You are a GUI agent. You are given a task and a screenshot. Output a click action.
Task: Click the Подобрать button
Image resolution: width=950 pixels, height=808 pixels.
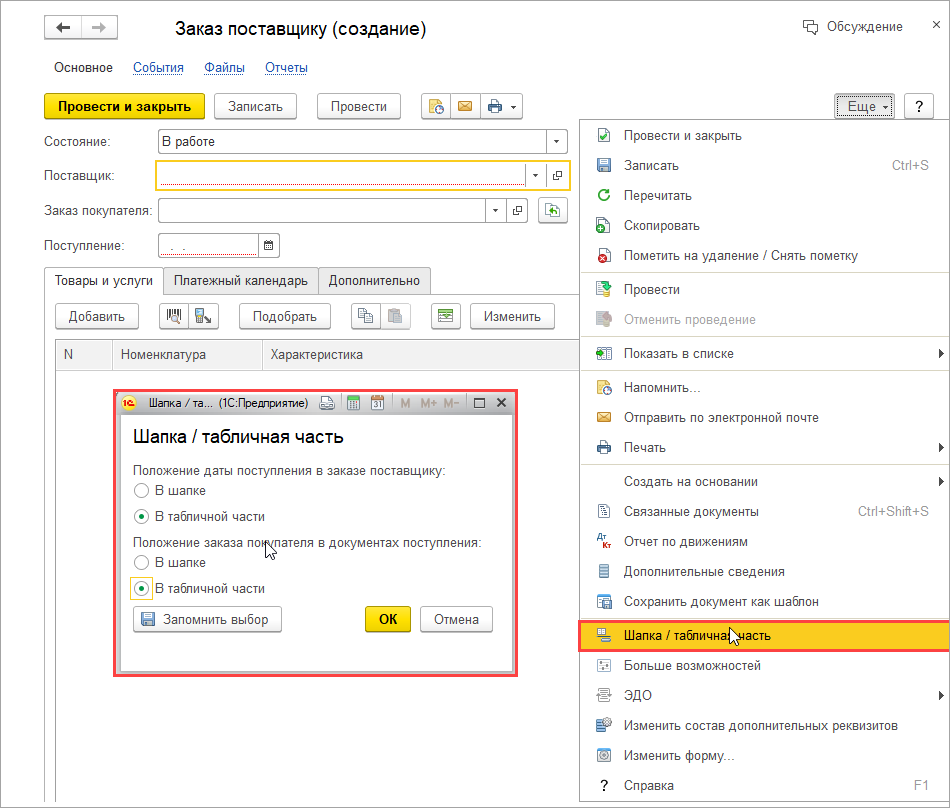(x=285, y=316)
